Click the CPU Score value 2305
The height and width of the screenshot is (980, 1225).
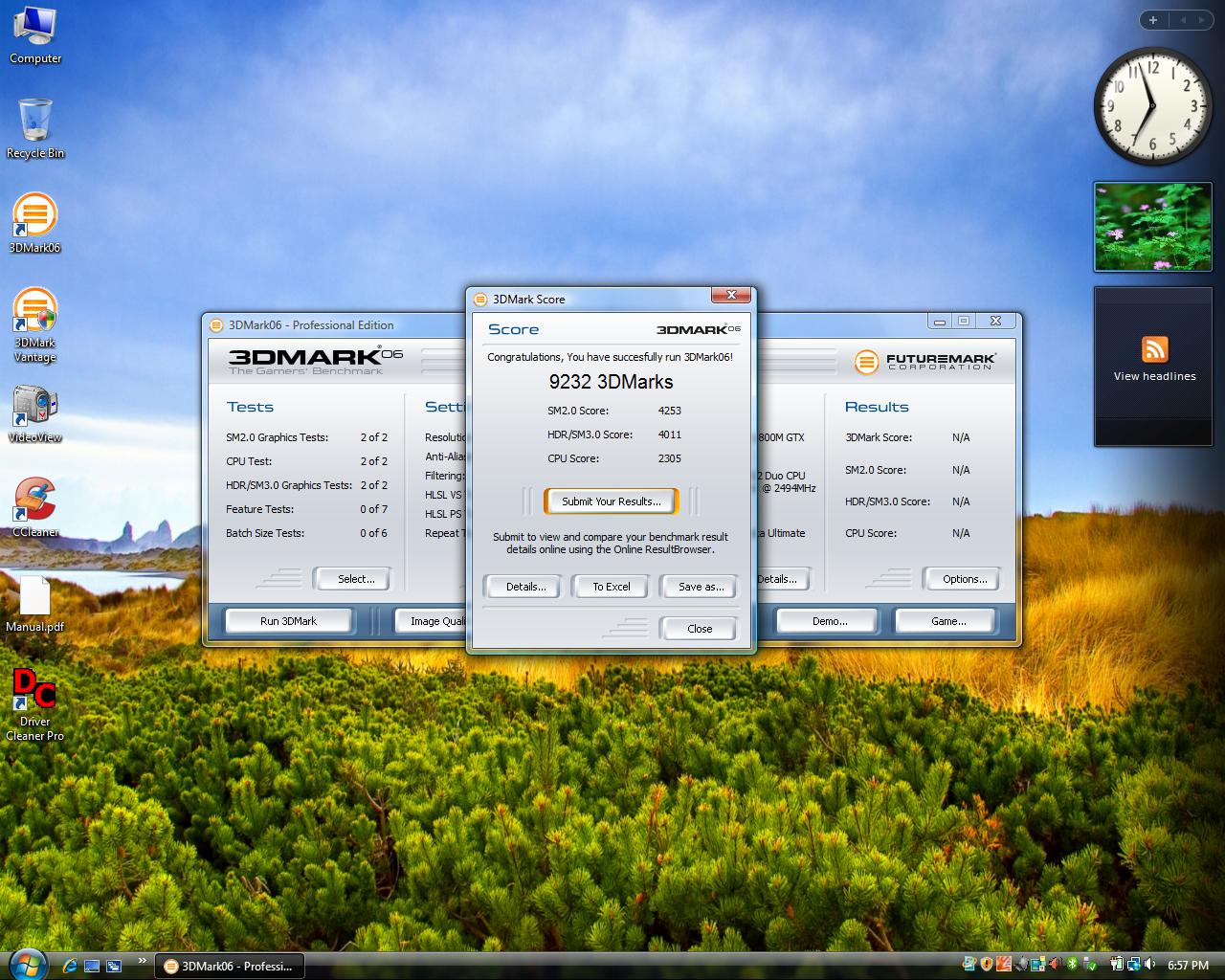669,458
